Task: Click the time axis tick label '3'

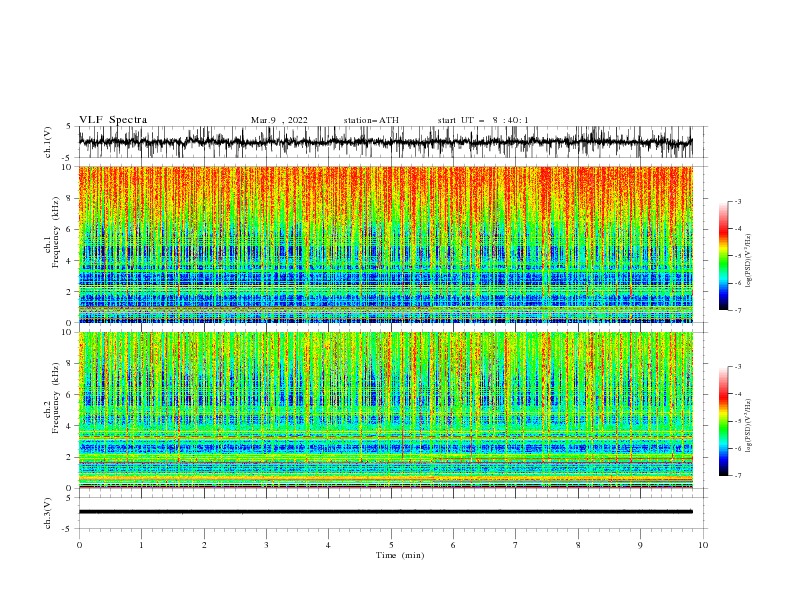Action: point(266,545)
